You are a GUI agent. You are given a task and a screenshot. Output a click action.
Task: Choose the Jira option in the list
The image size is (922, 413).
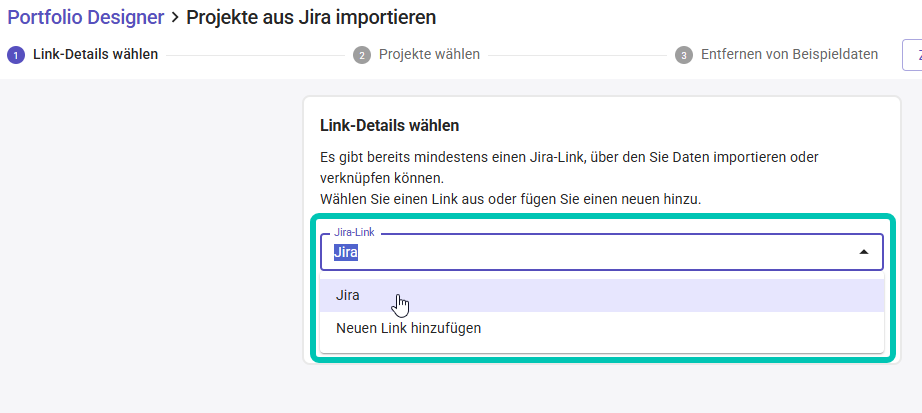[x=602, y=295]
